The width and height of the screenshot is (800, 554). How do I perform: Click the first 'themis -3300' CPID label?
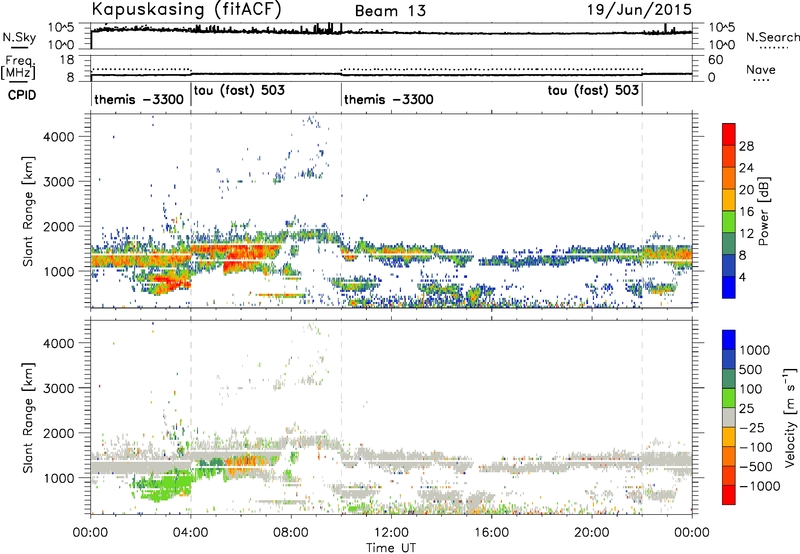tap(139, 99)
